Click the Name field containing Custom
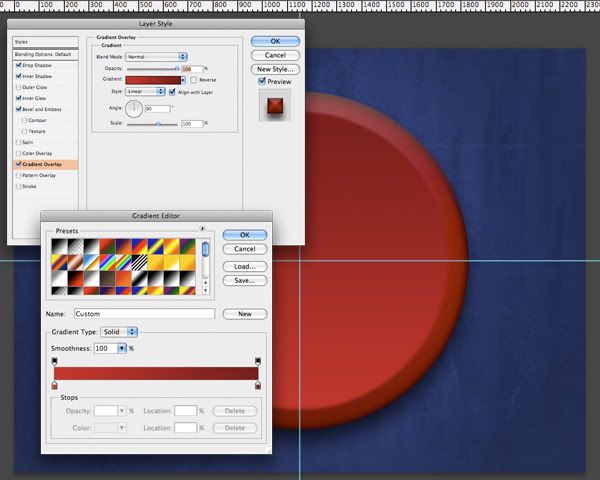Image resolution: width=600 pixels, height=480 pixels. tap(144, 314)
